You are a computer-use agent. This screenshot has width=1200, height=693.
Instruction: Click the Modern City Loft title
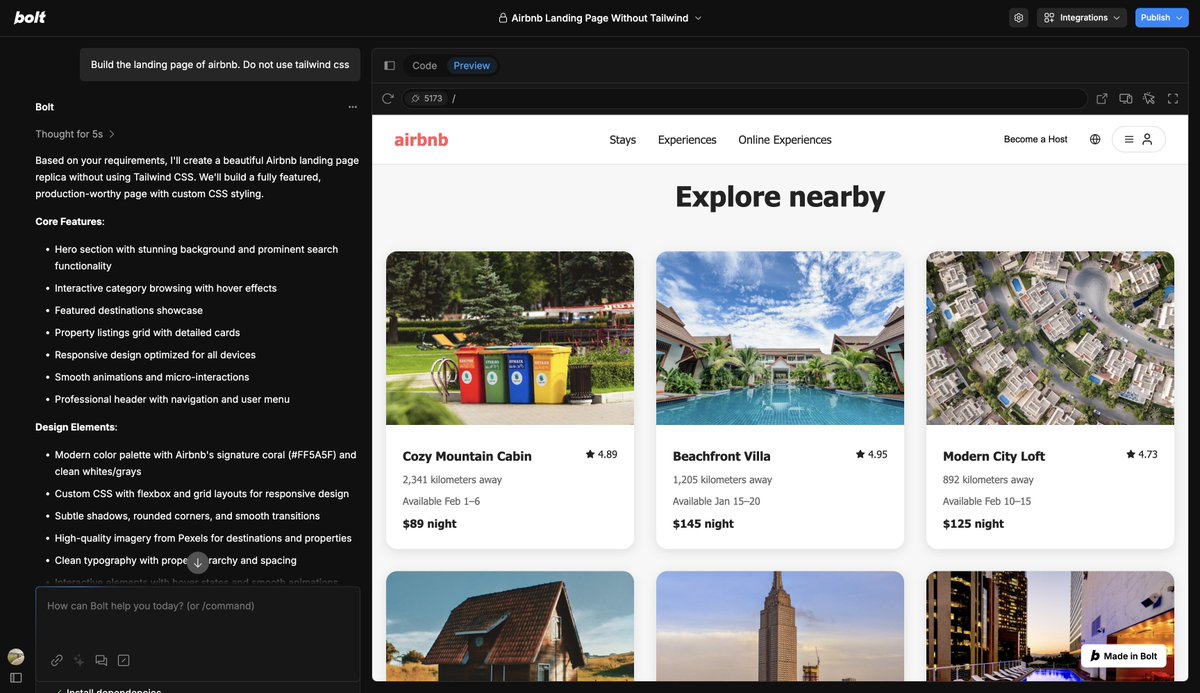pos(994,456)
